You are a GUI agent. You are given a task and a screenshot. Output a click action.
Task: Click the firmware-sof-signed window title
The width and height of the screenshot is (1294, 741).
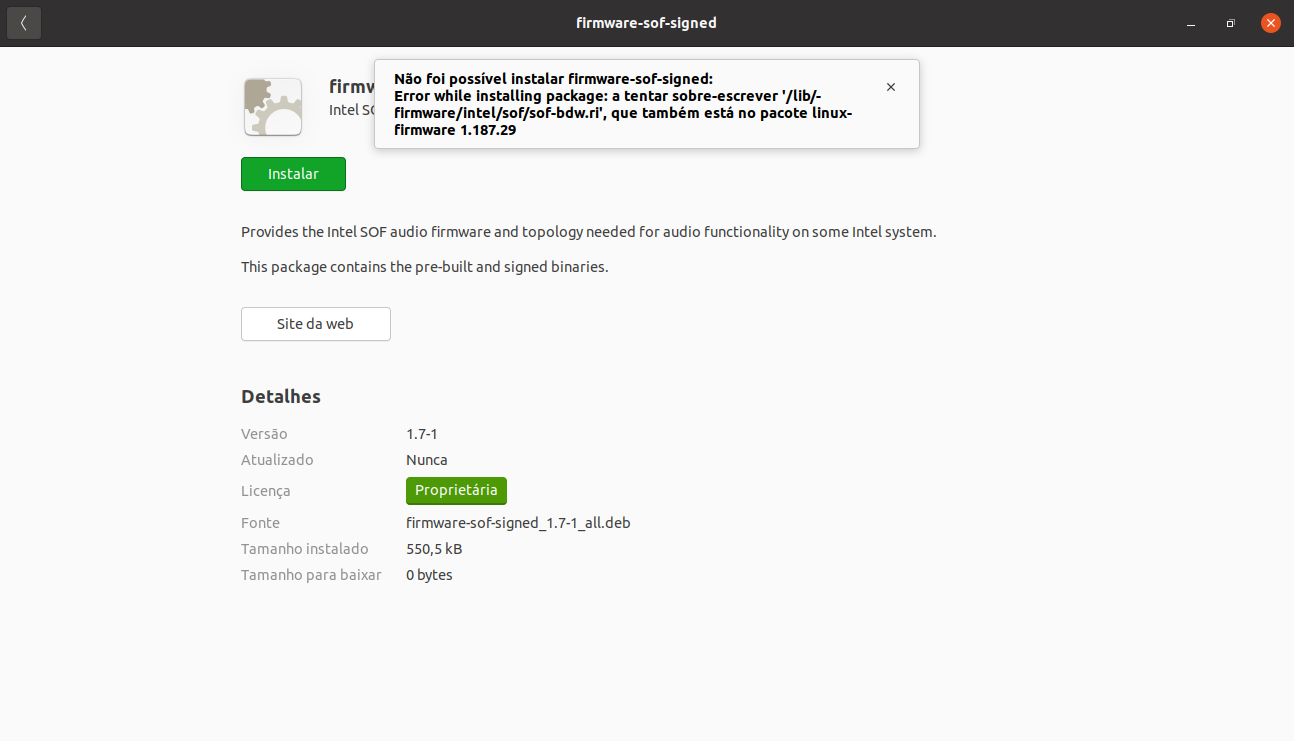[x=646, y=23]
